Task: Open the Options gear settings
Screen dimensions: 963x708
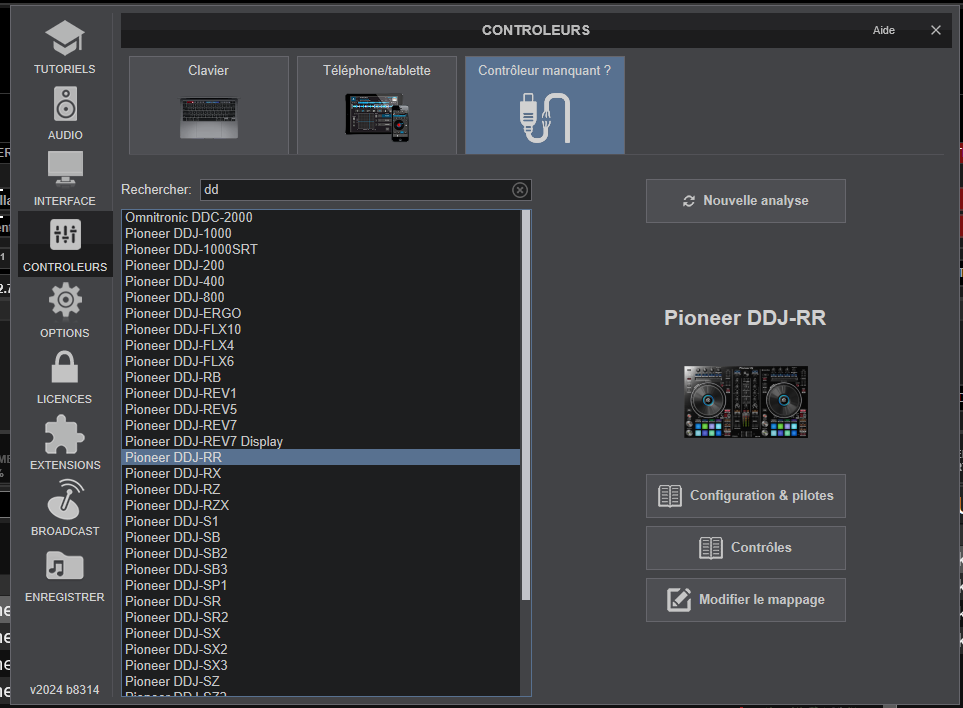Action: pyautogui.click(x=64, y=311)
